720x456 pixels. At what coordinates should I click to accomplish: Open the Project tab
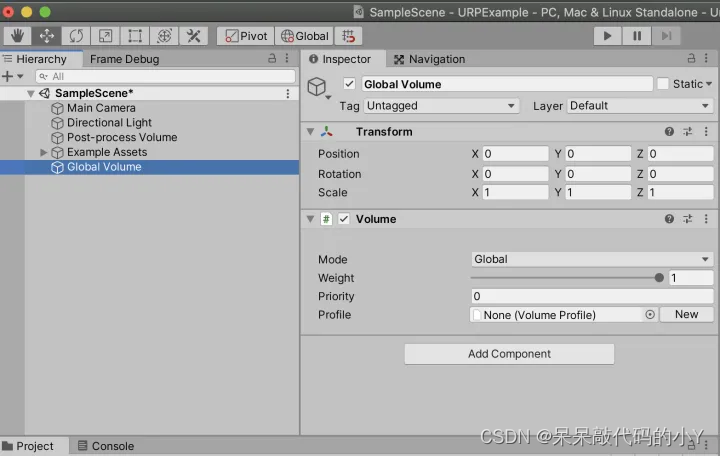point(34,446)
